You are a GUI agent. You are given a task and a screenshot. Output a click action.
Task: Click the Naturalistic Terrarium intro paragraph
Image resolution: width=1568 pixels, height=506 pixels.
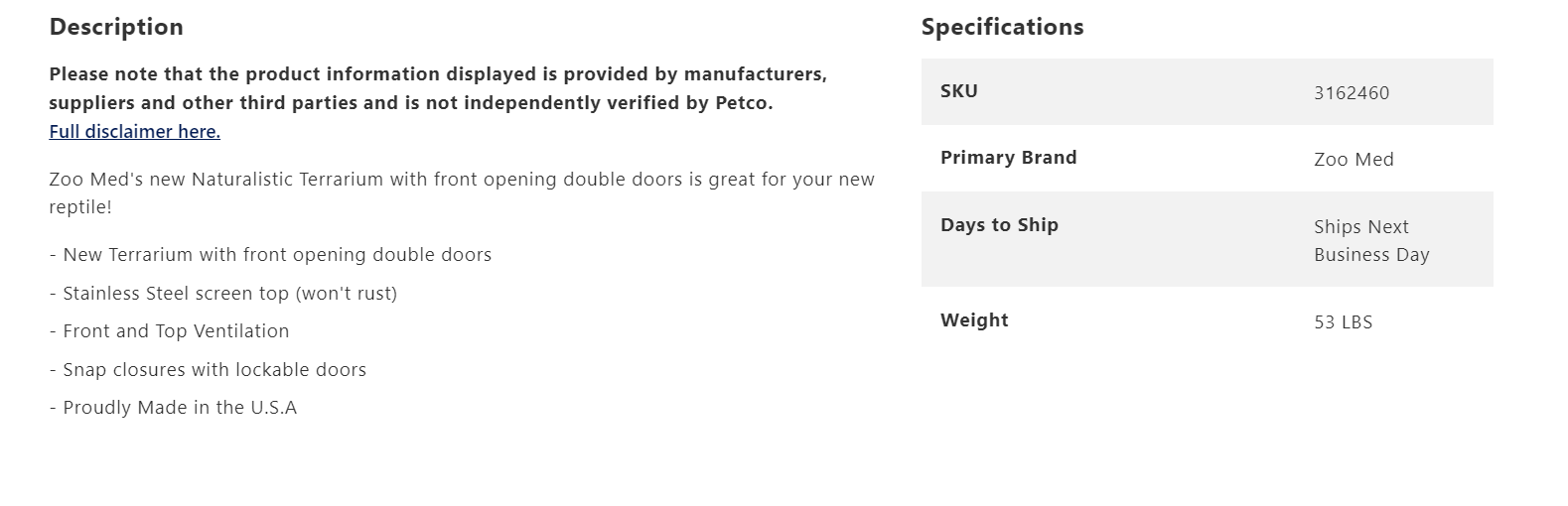pos(461,181)
